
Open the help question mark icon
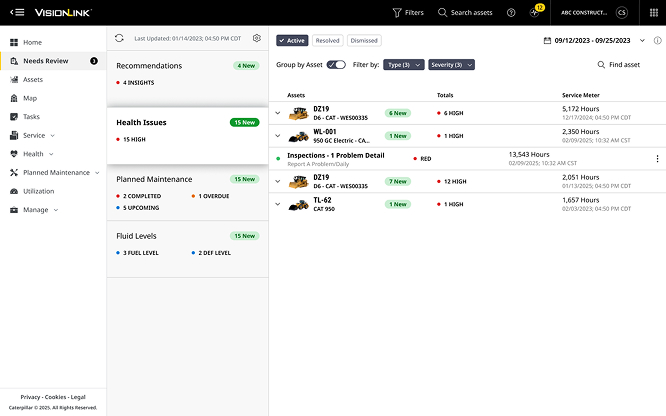[x=511, y=13]
